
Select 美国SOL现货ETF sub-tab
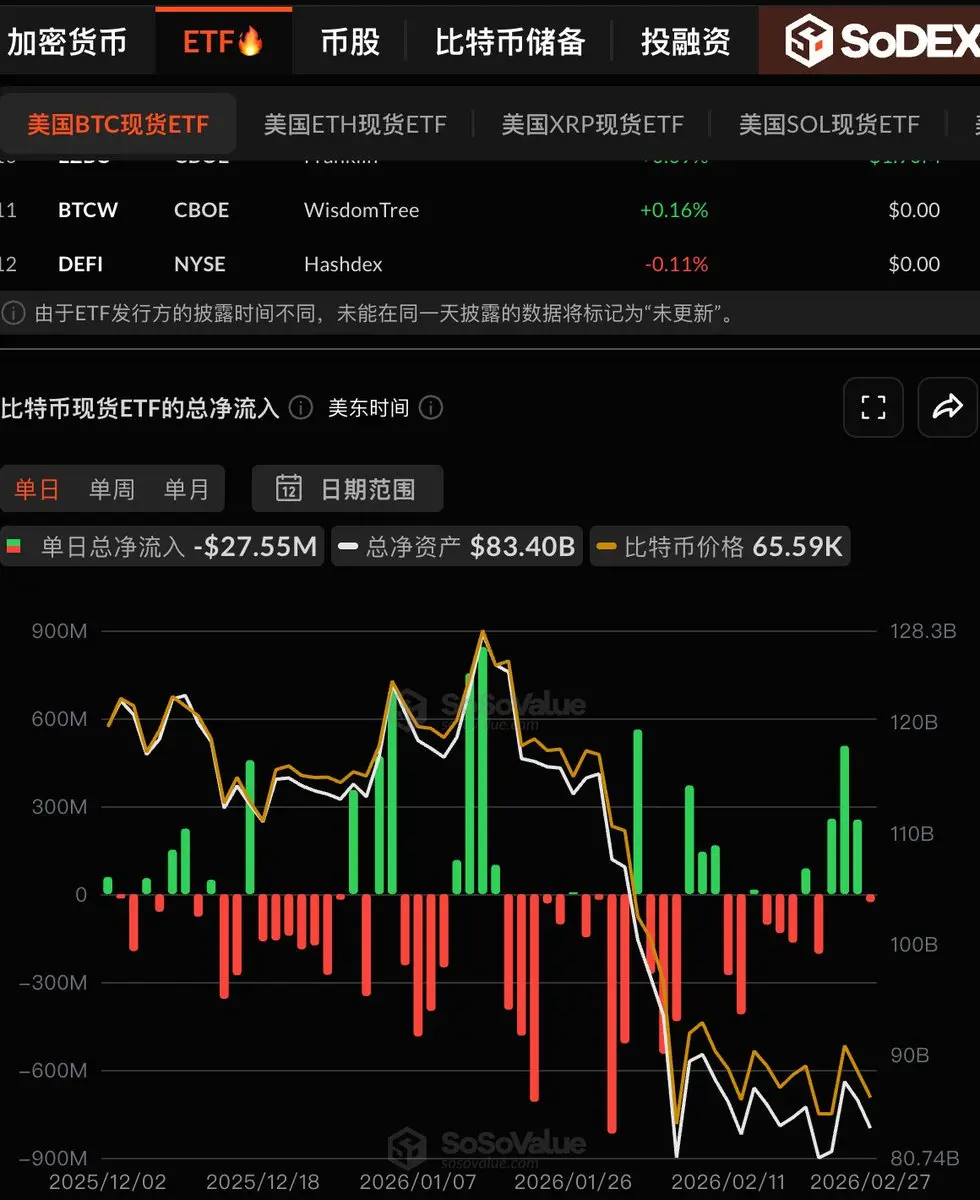point(829,124)
